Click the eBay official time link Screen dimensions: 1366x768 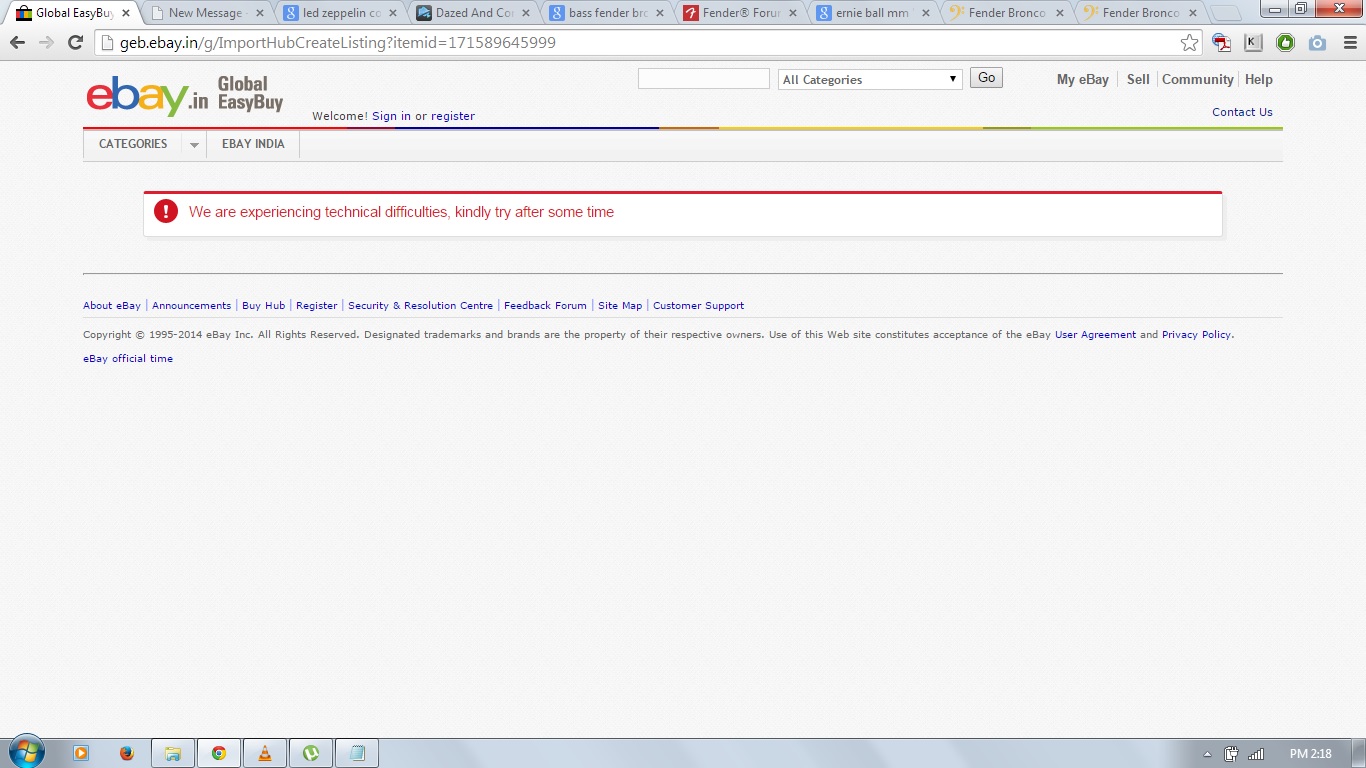click(x=128, y=359)
